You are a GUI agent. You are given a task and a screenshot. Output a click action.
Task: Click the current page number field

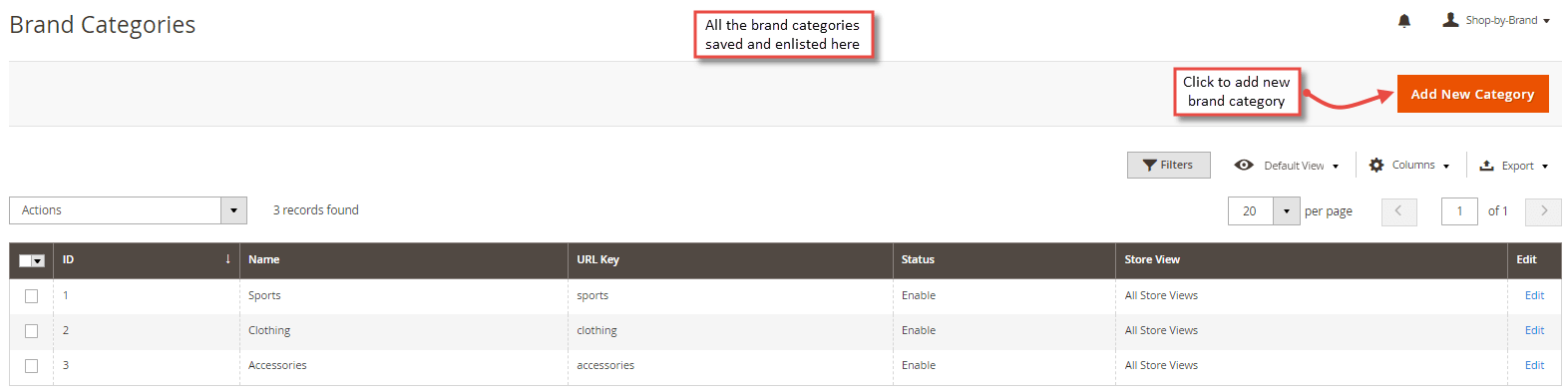pos(1459,210)
